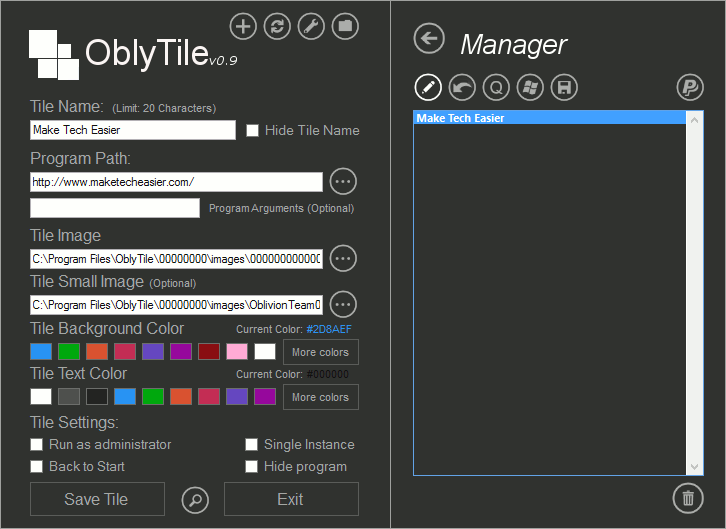Click the magnifier icon beside Save Tile
This screenshot has height=529, width=726.
195,500
